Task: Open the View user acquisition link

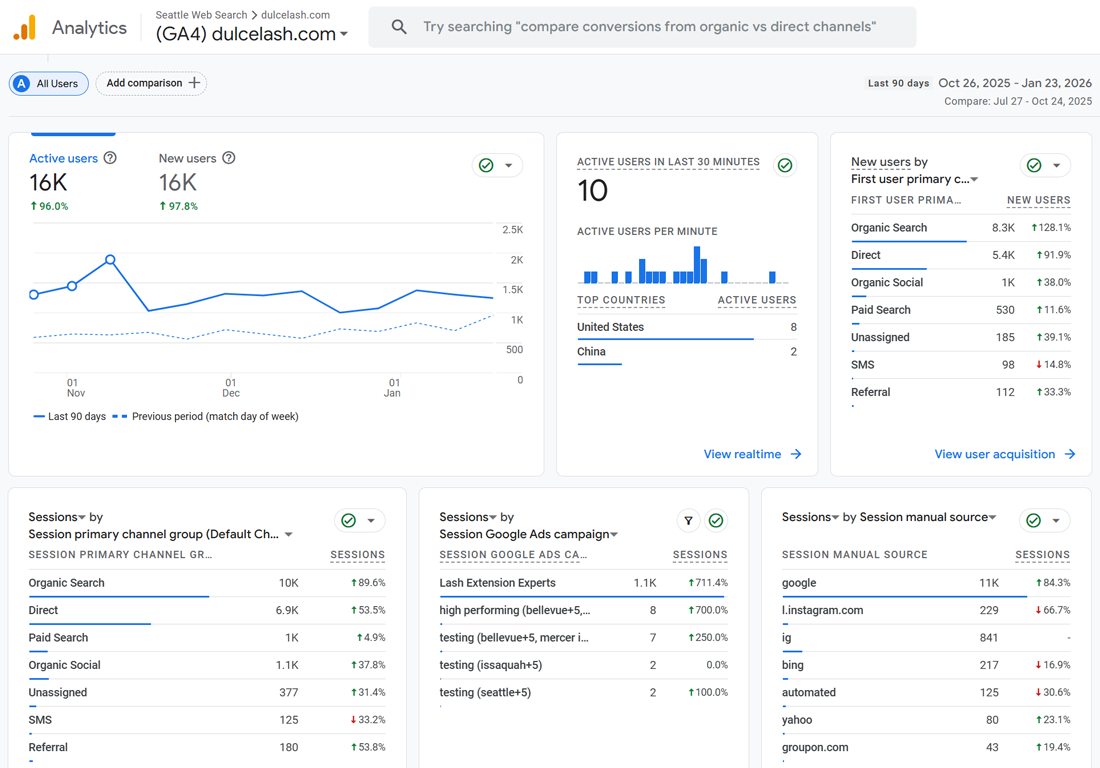Action: coord(1005,454)
